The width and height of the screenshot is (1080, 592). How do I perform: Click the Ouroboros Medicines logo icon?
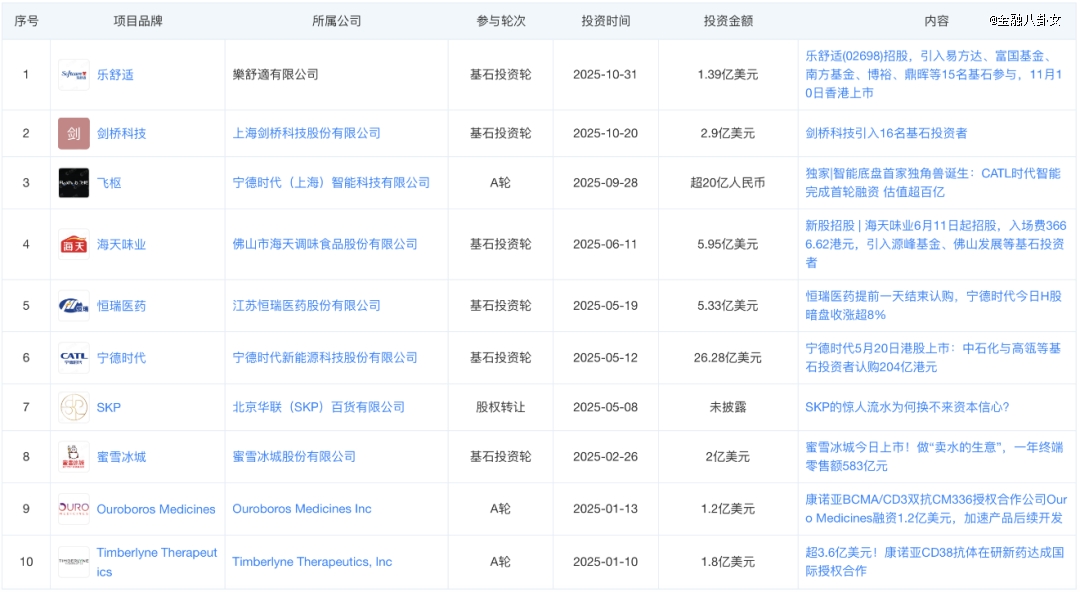click(74, 509)
